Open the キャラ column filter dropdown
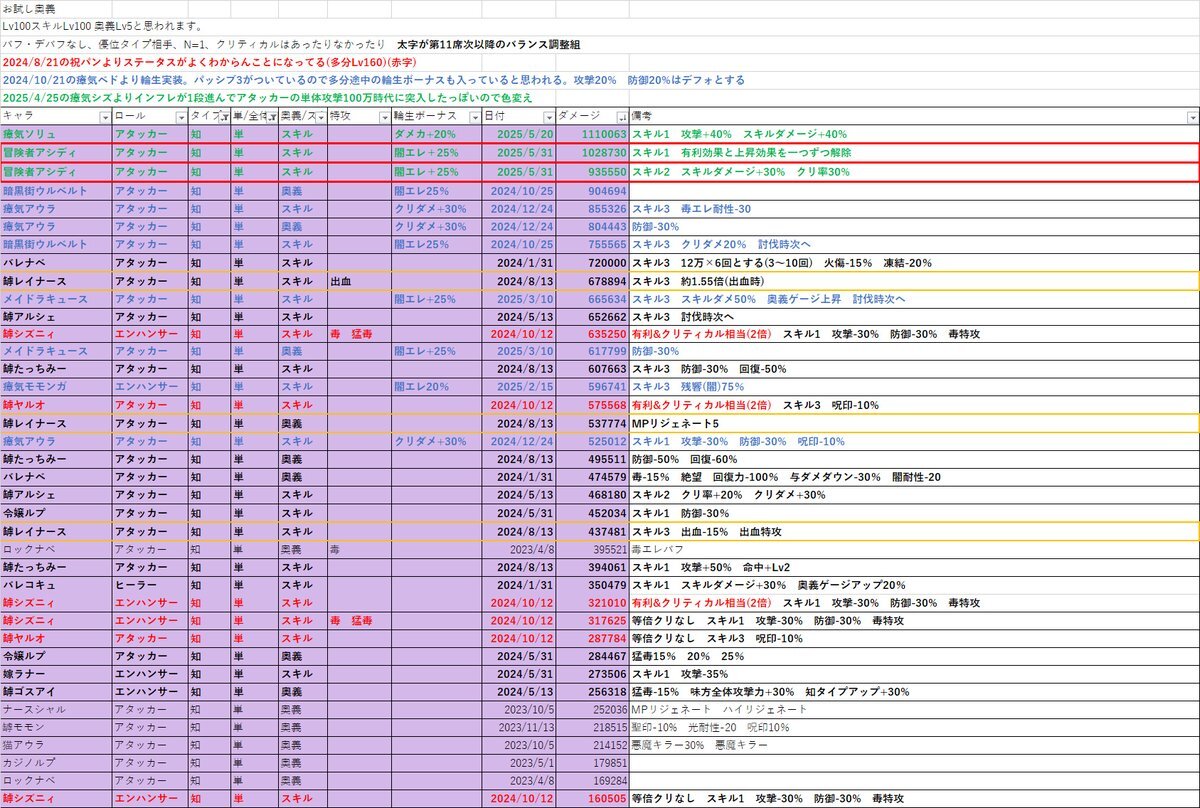The width and height of the screenshot is (1200, 808). point(104,117)
